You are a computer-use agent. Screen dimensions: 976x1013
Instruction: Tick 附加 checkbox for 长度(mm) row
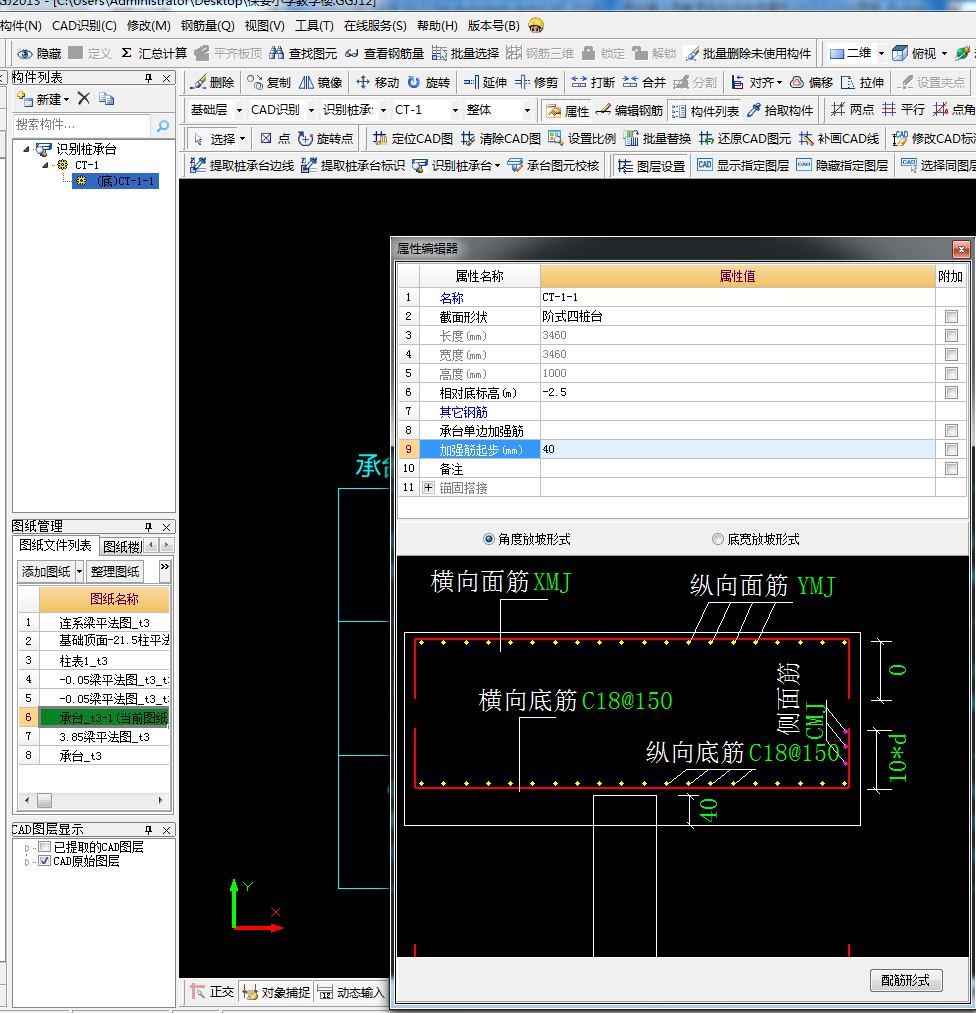click(x=951, y=335)
